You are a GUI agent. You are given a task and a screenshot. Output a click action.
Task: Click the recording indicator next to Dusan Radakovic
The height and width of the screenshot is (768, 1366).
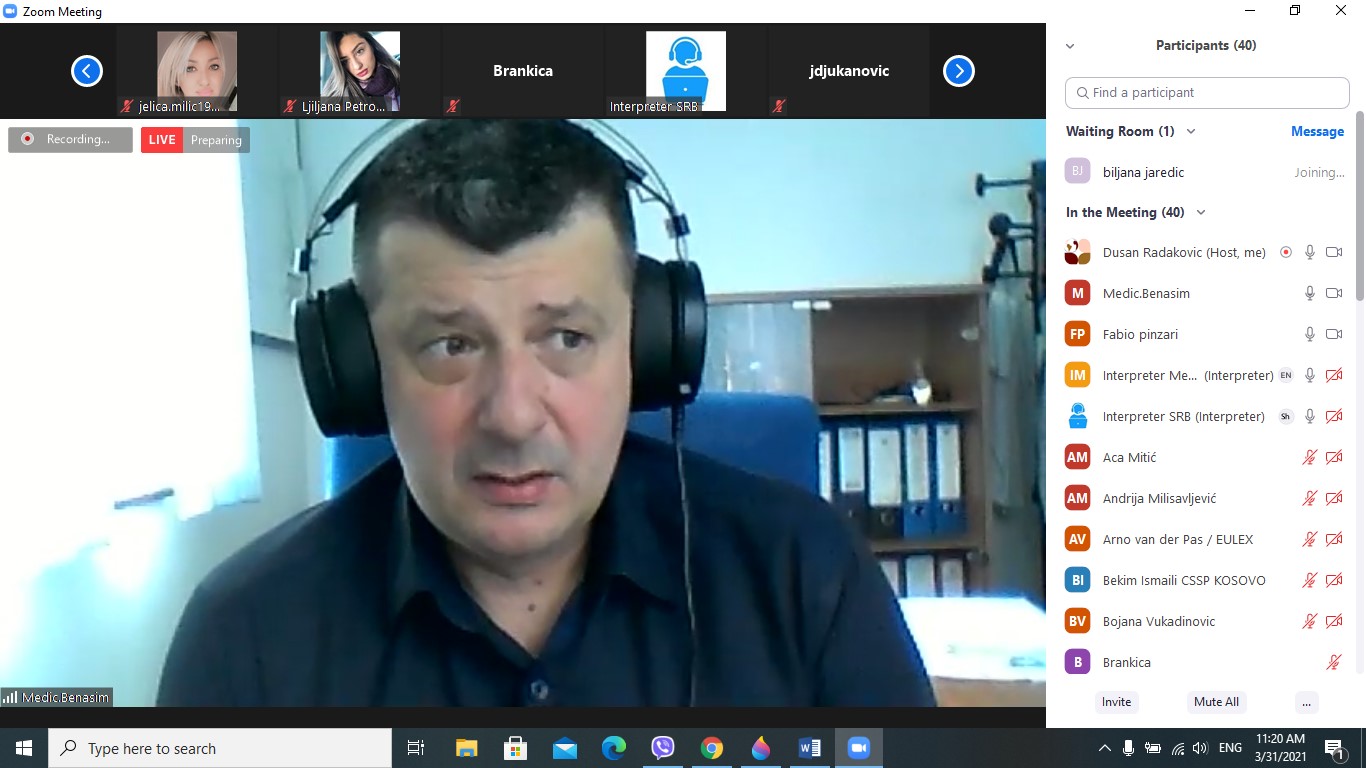tap(1286, 252)
